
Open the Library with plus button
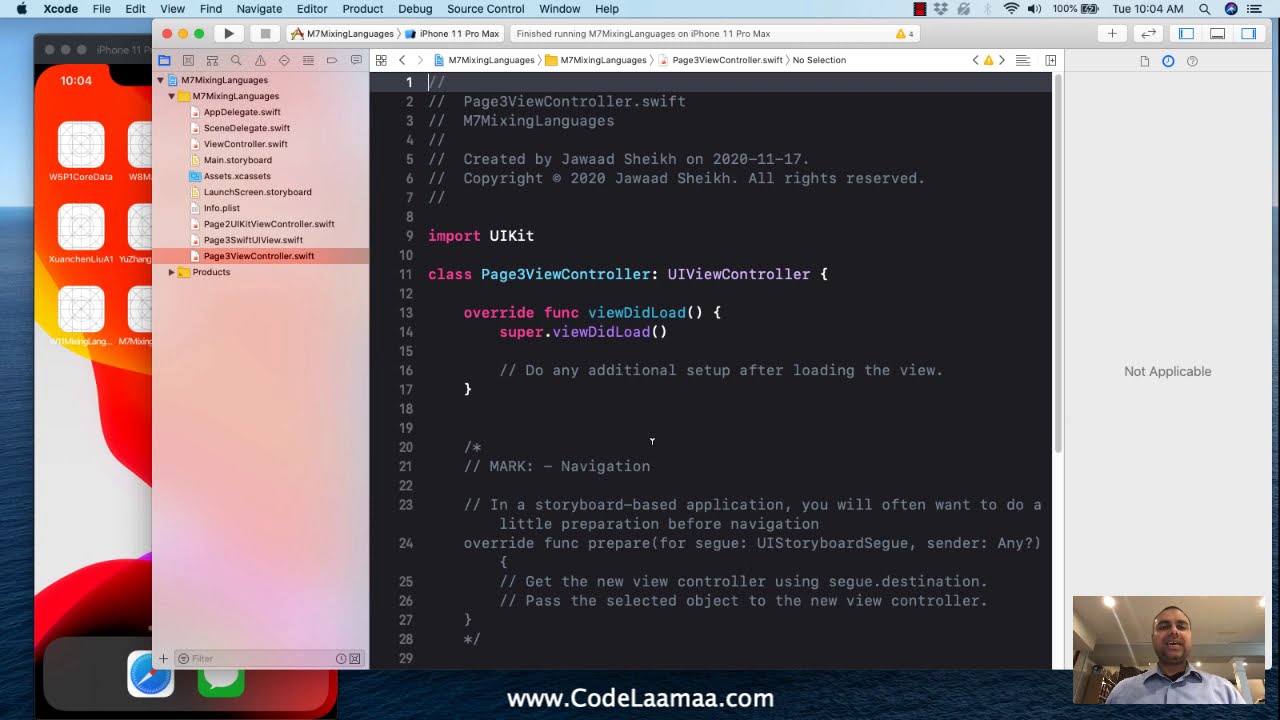tap(1112, 34)
